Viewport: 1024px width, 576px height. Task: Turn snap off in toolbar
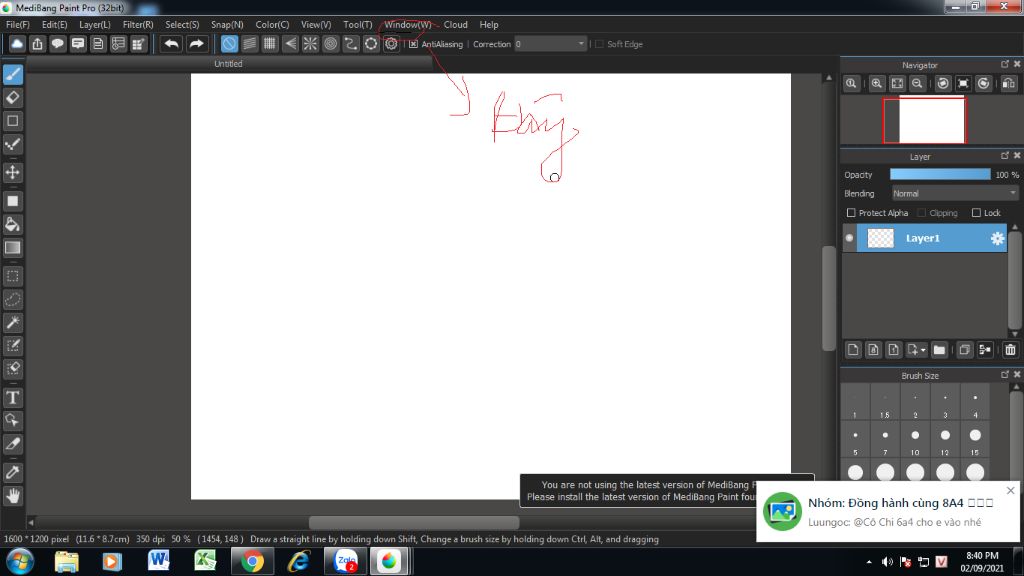pos(229,44)
